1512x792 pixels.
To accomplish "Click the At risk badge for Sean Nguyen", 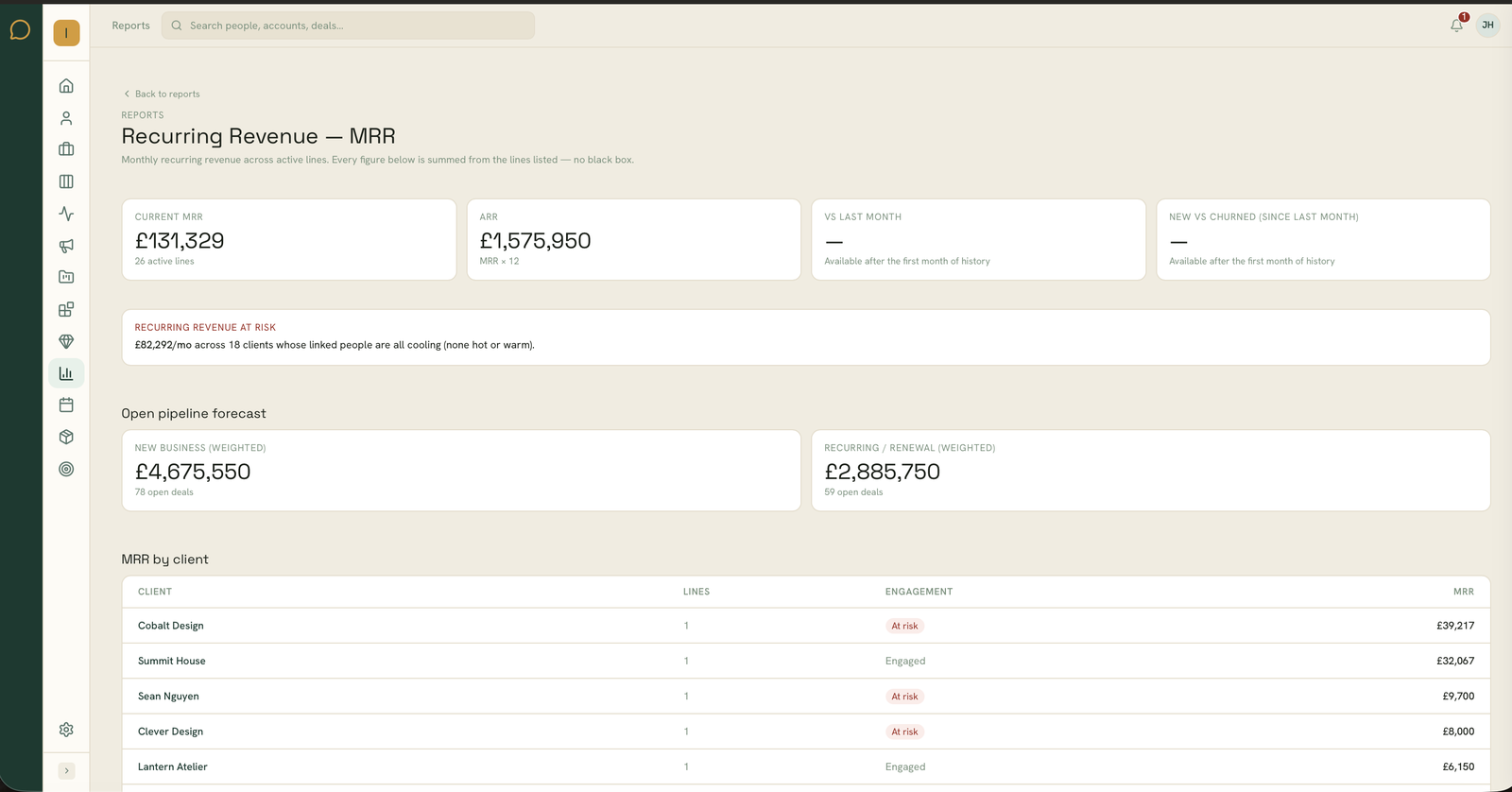I will point(904,697).
